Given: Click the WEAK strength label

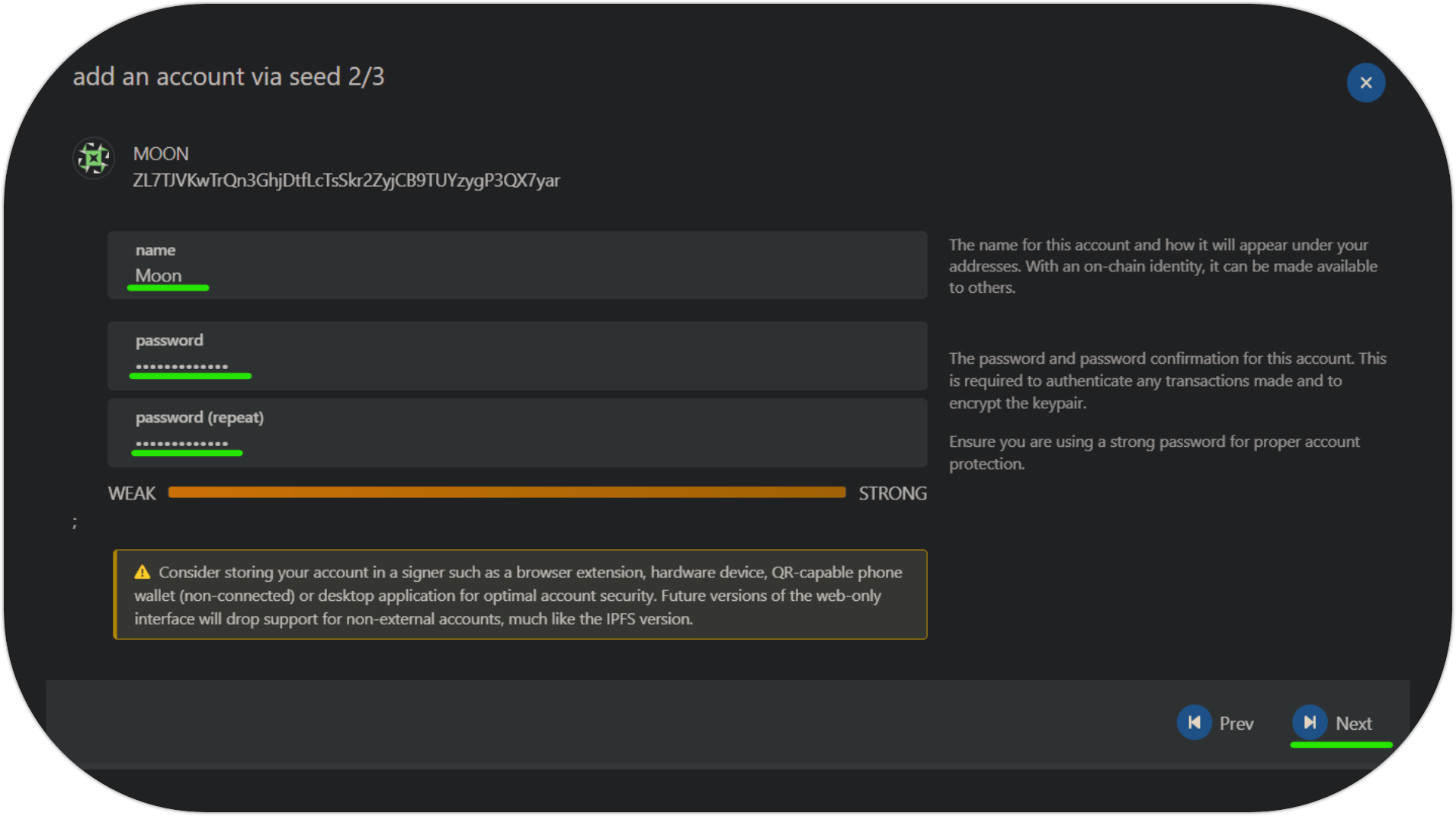Looking at the screenshot, I should [132, 493].
